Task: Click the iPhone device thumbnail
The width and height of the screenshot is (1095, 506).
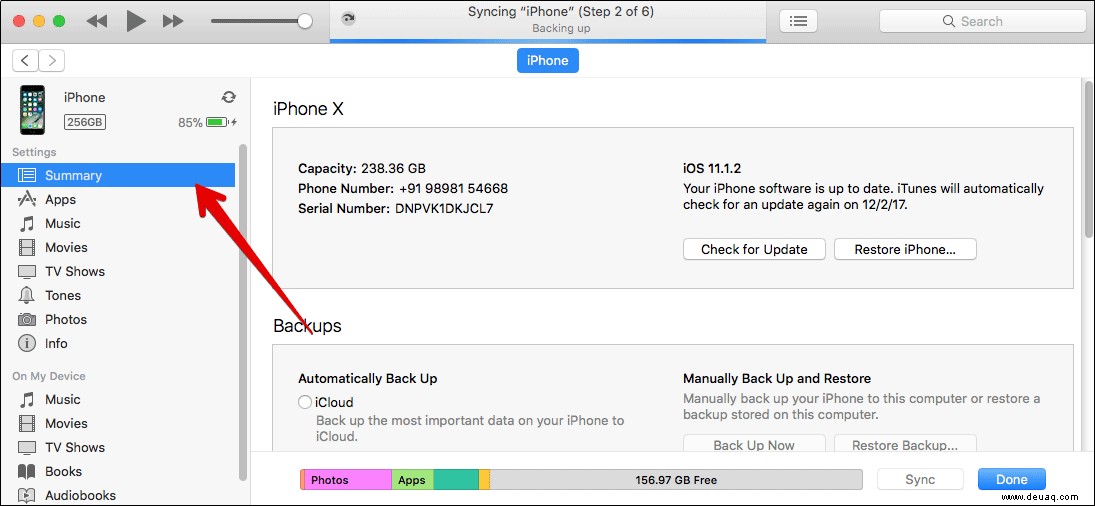Action: [32, 110]
